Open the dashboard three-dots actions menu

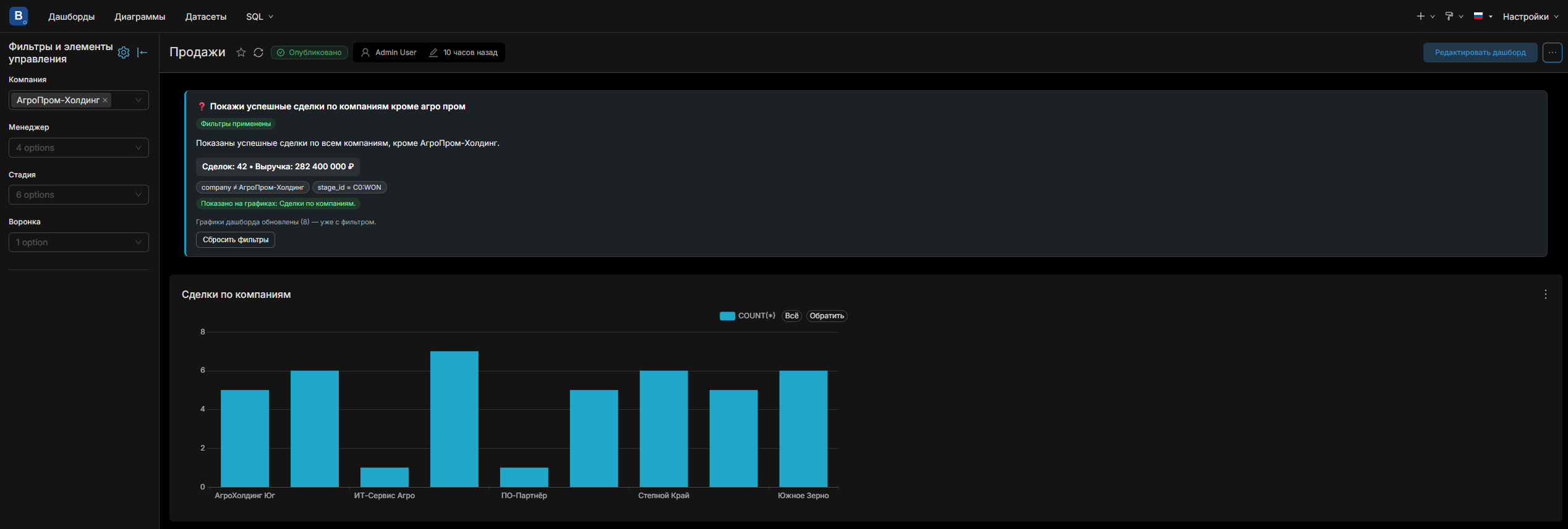pos(1552,53)
